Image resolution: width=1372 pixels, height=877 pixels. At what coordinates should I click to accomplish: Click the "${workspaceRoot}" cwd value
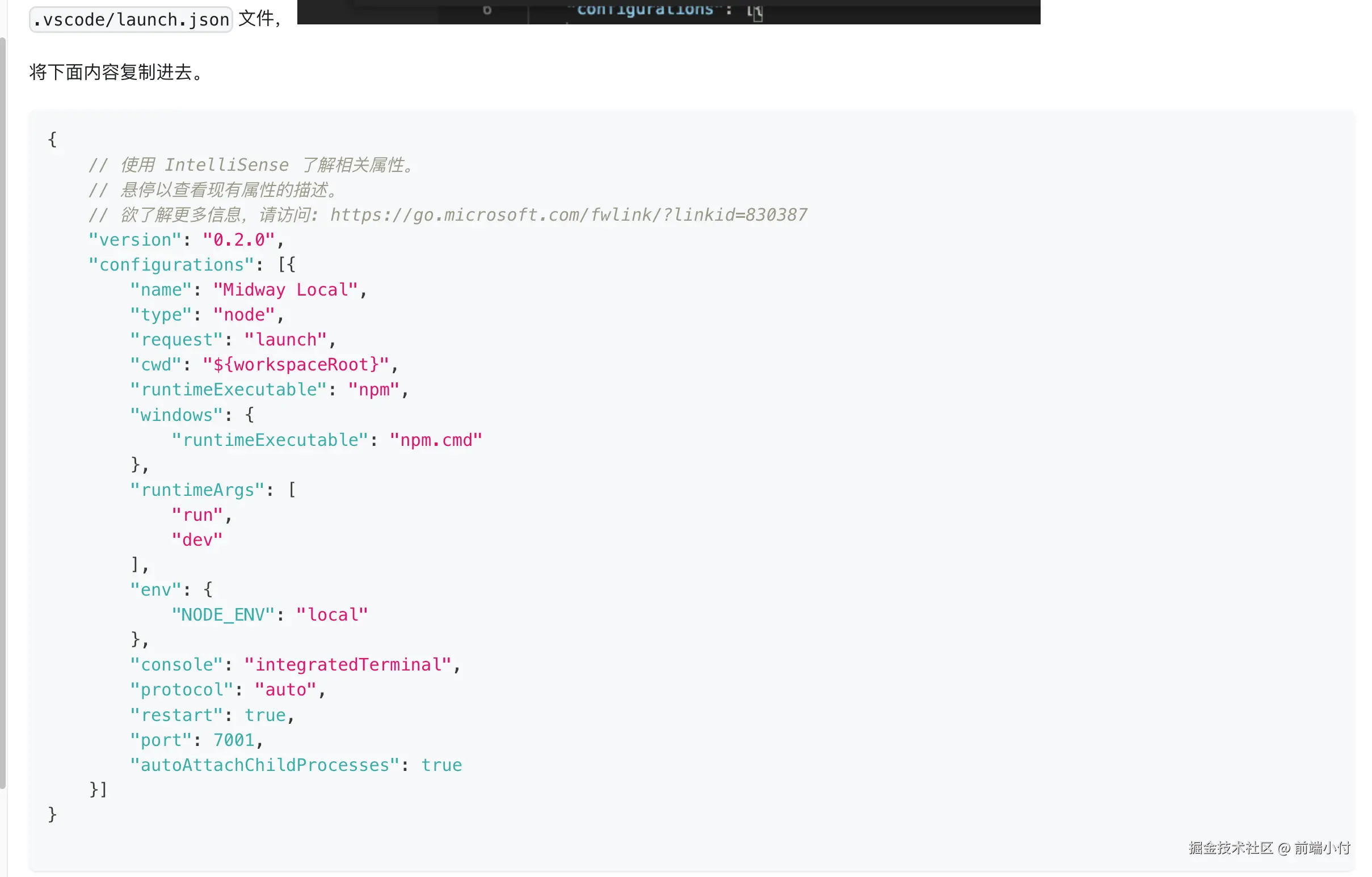296,364
